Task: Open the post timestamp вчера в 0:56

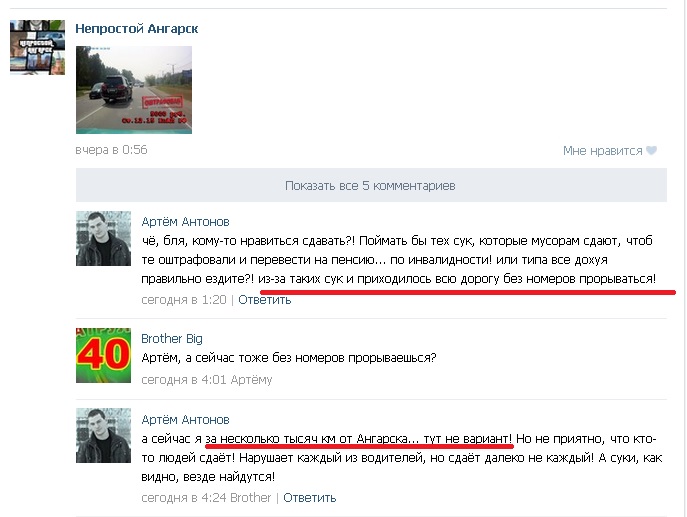Action: click(111, 150)
